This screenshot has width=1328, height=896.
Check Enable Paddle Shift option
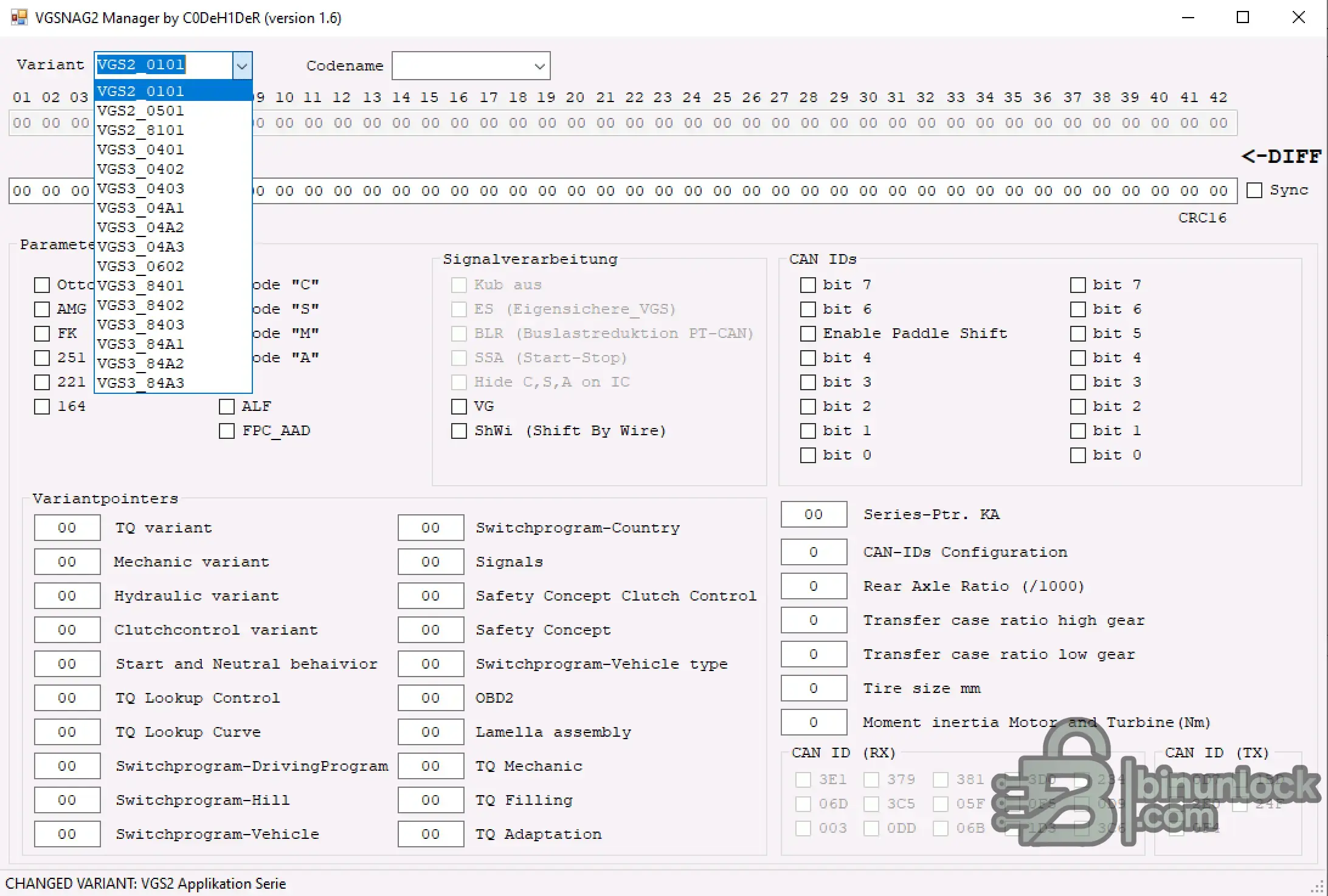[x=808, y=334]
